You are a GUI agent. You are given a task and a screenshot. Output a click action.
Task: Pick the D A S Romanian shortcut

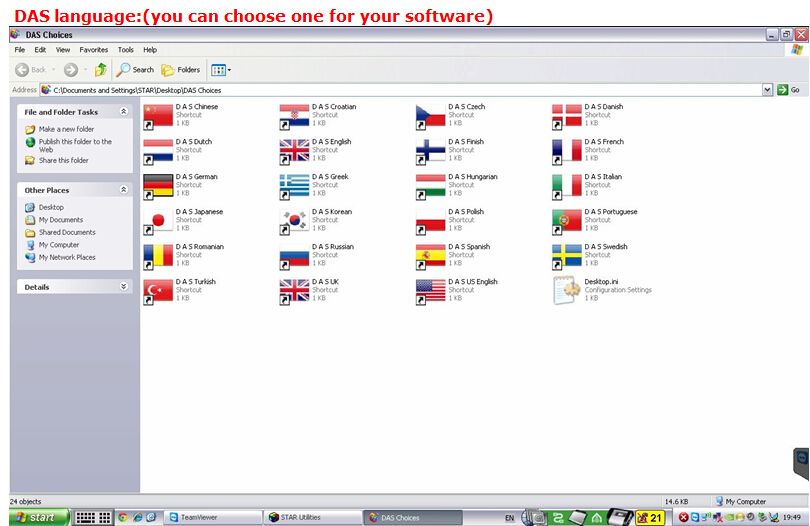(184, 256)
